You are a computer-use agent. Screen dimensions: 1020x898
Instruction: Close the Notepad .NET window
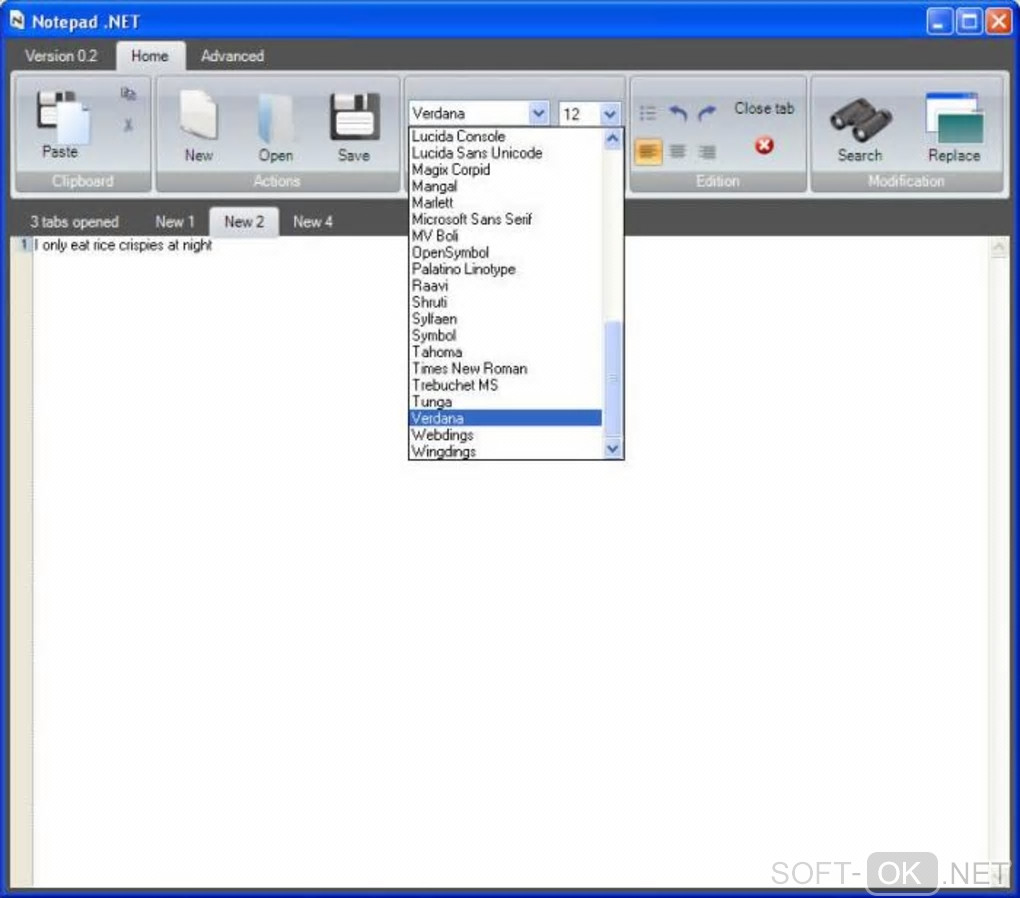click(999, 21)
